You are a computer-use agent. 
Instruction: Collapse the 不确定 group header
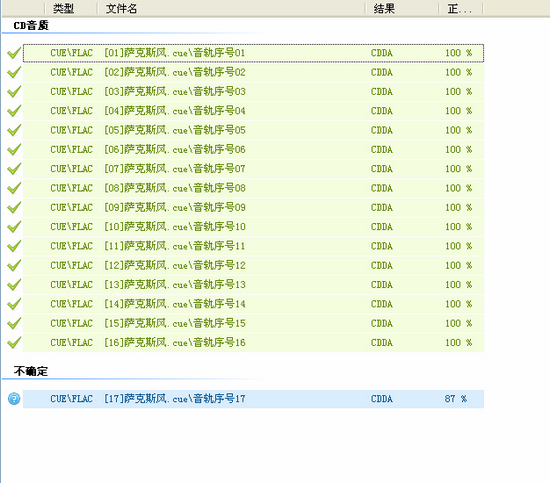[x=31, y=371]
